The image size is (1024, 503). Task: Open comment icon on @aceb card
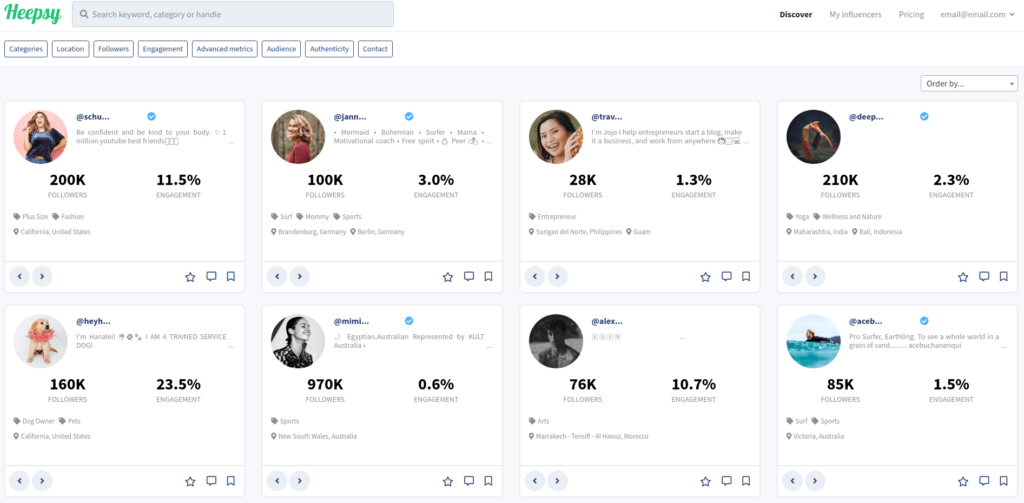pyautogui.click(x=984, y=481)
